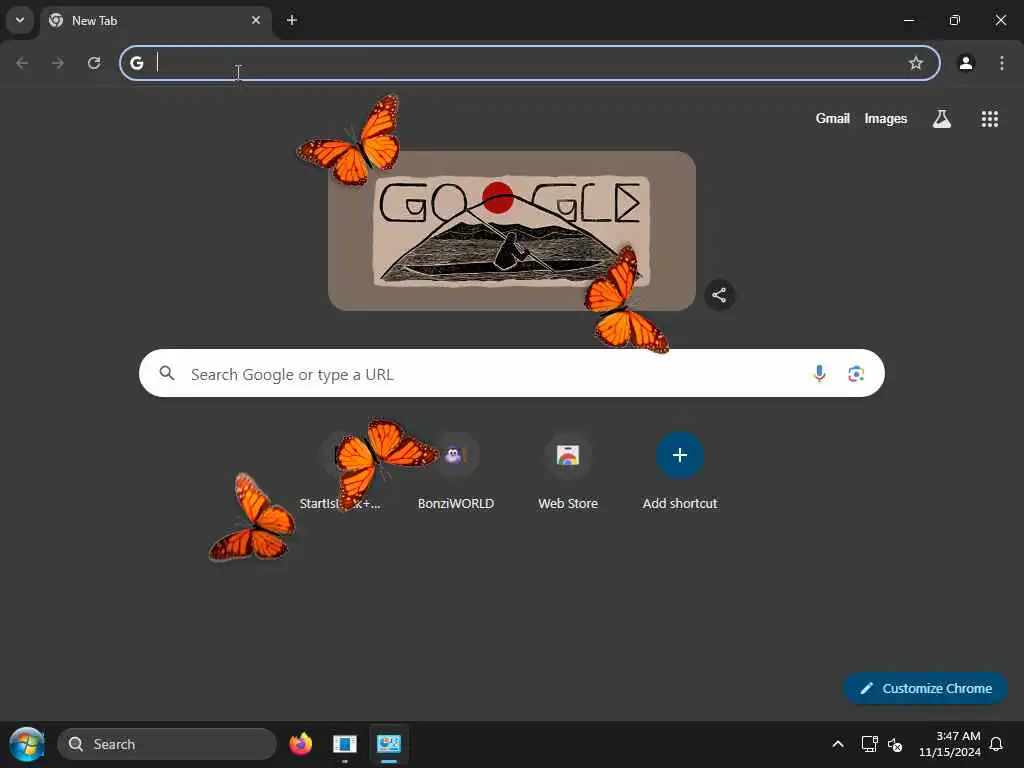1024x768 pixels.
Task: Open the notifications bell
Action: [996, 744]
